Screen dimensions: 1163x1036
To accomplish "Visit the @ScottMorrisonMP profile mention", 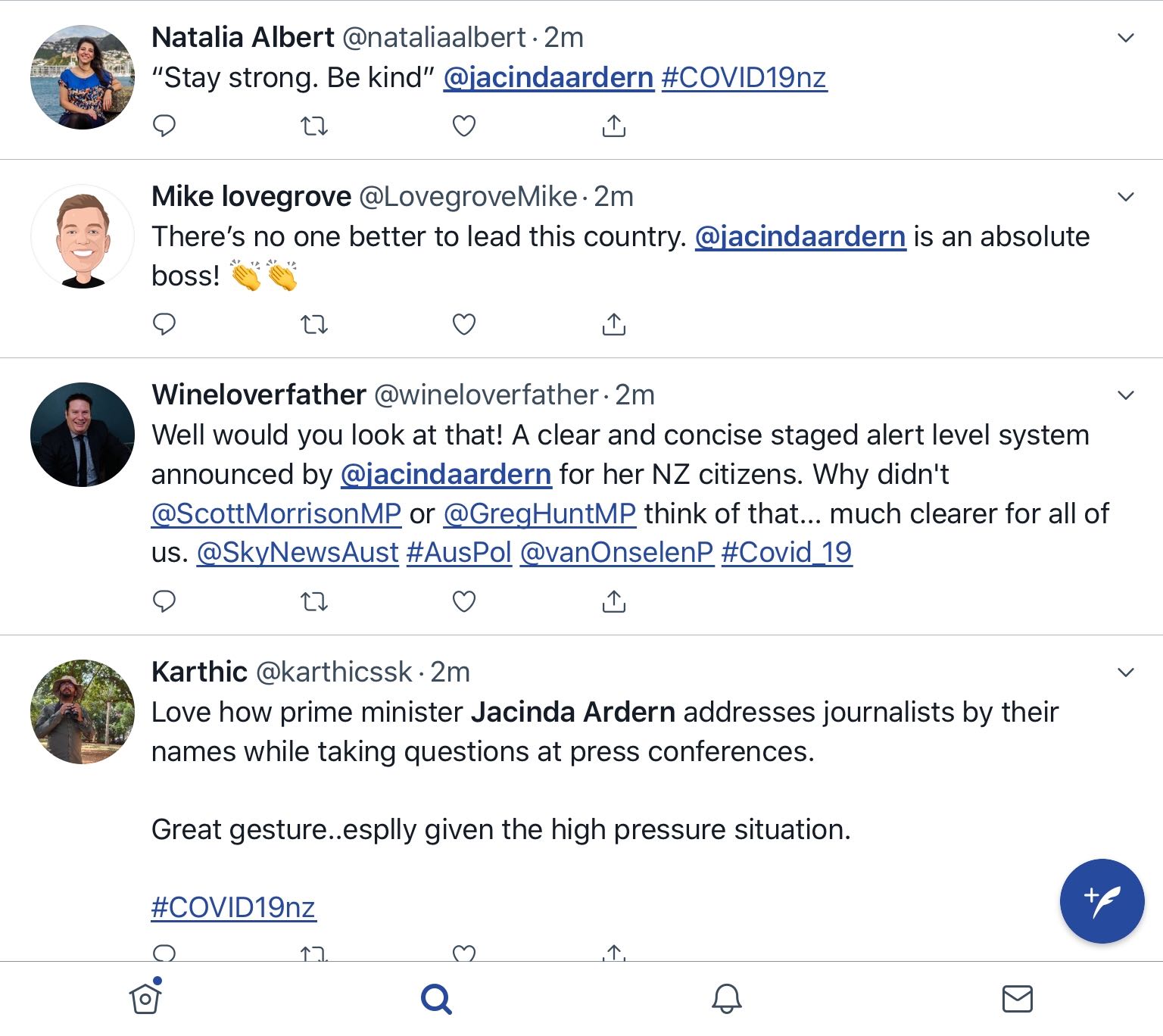I will [x=276, y=513].
